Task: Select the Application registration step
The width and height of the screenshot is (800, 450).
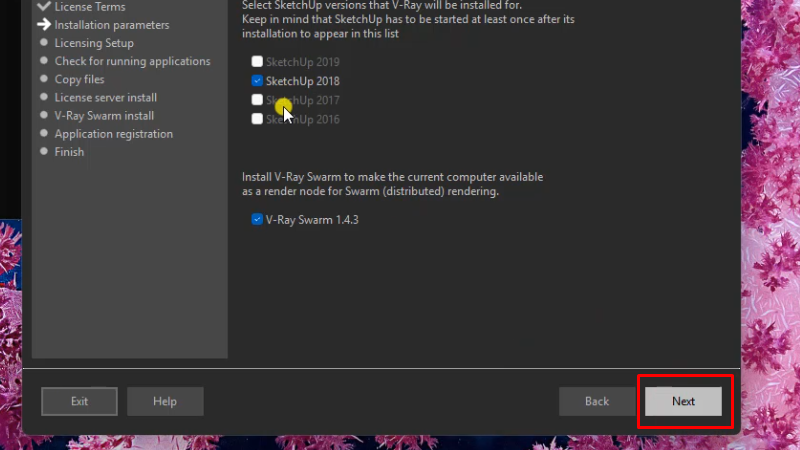Action: pos(113,134)
